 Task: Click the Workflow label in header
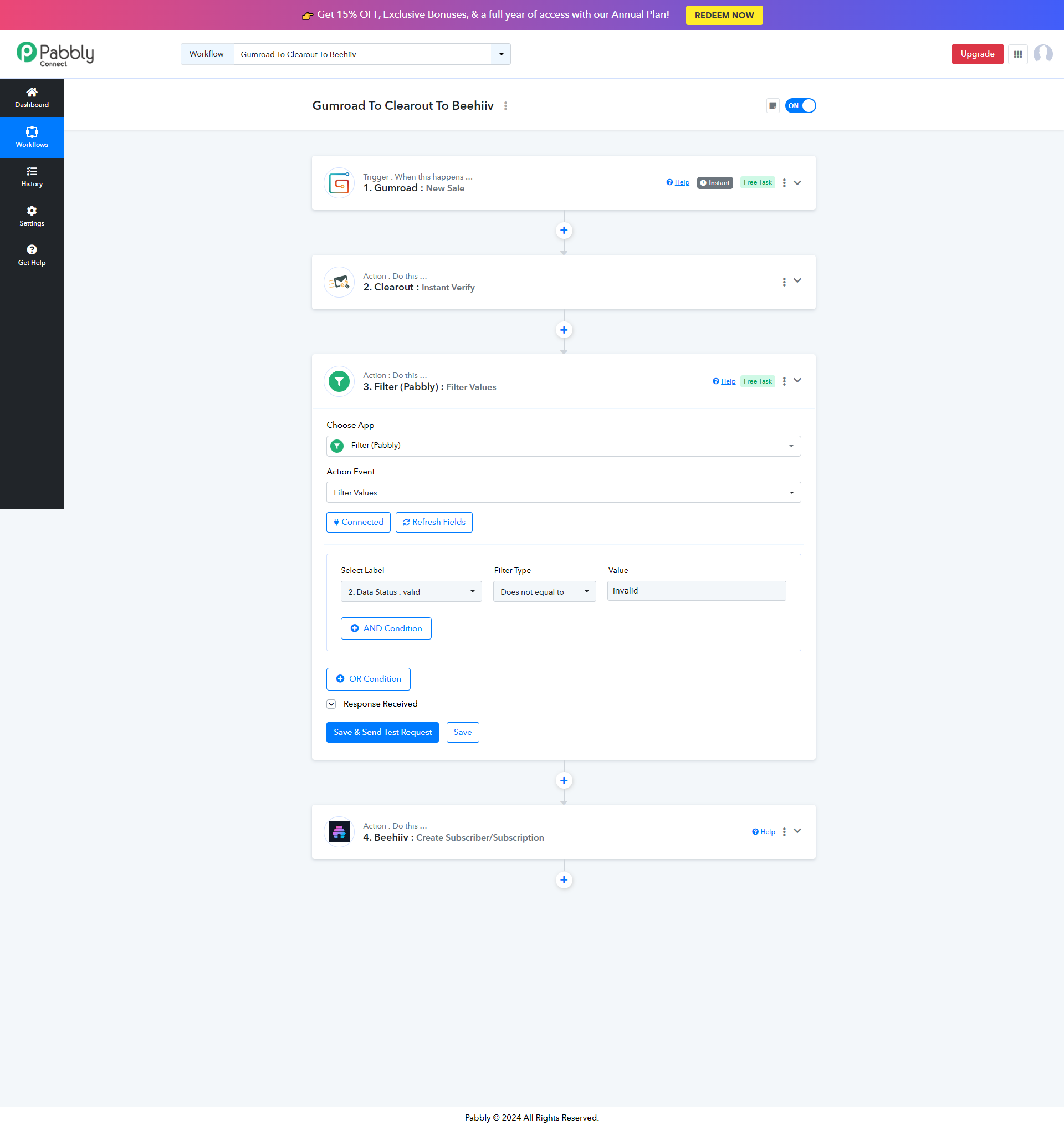207,54
